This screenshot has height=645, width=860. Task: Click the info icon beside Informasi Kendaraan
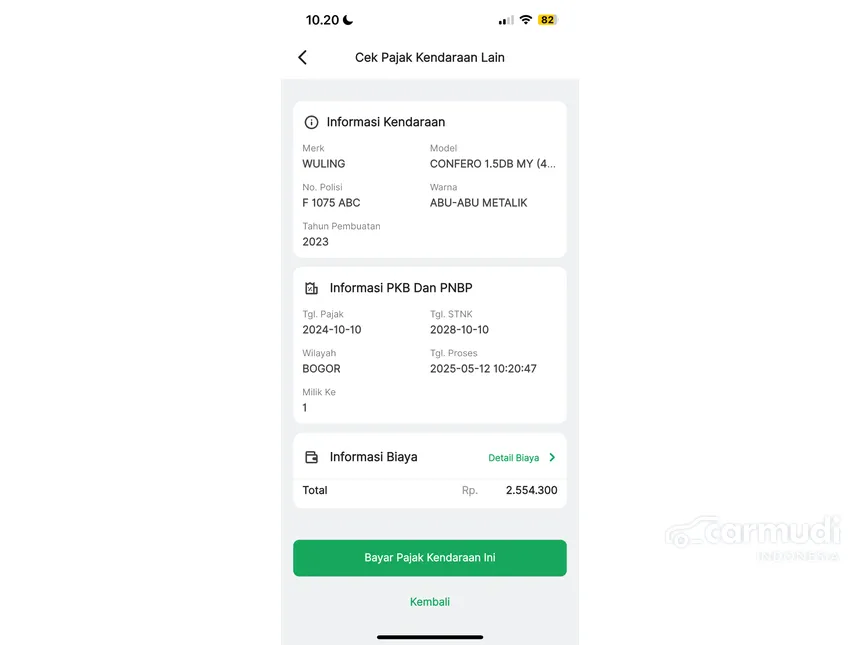coord(311,122)
